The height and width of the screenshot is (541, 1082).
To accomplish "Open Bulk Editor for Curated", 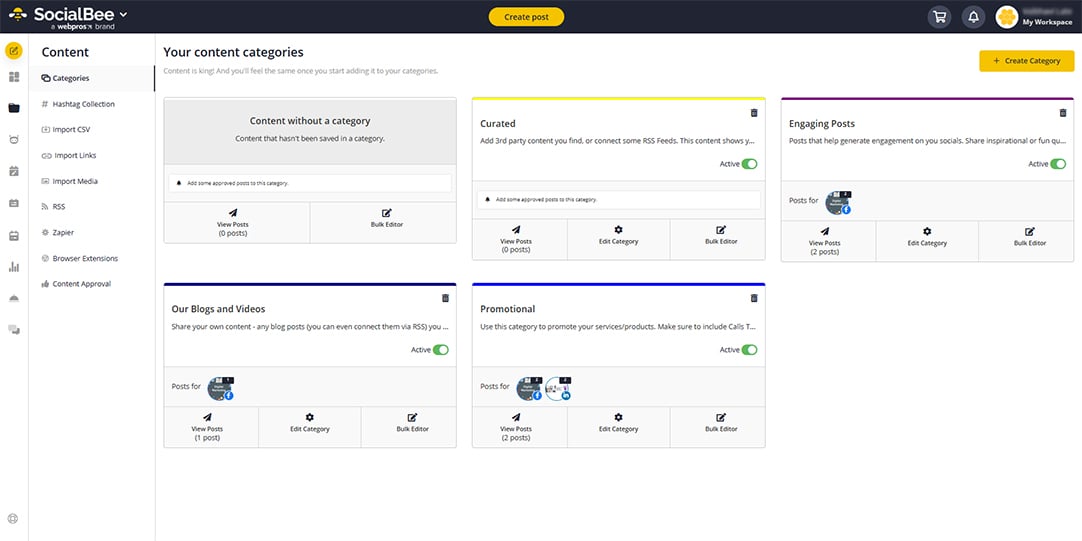I will (x=718, y=239).
